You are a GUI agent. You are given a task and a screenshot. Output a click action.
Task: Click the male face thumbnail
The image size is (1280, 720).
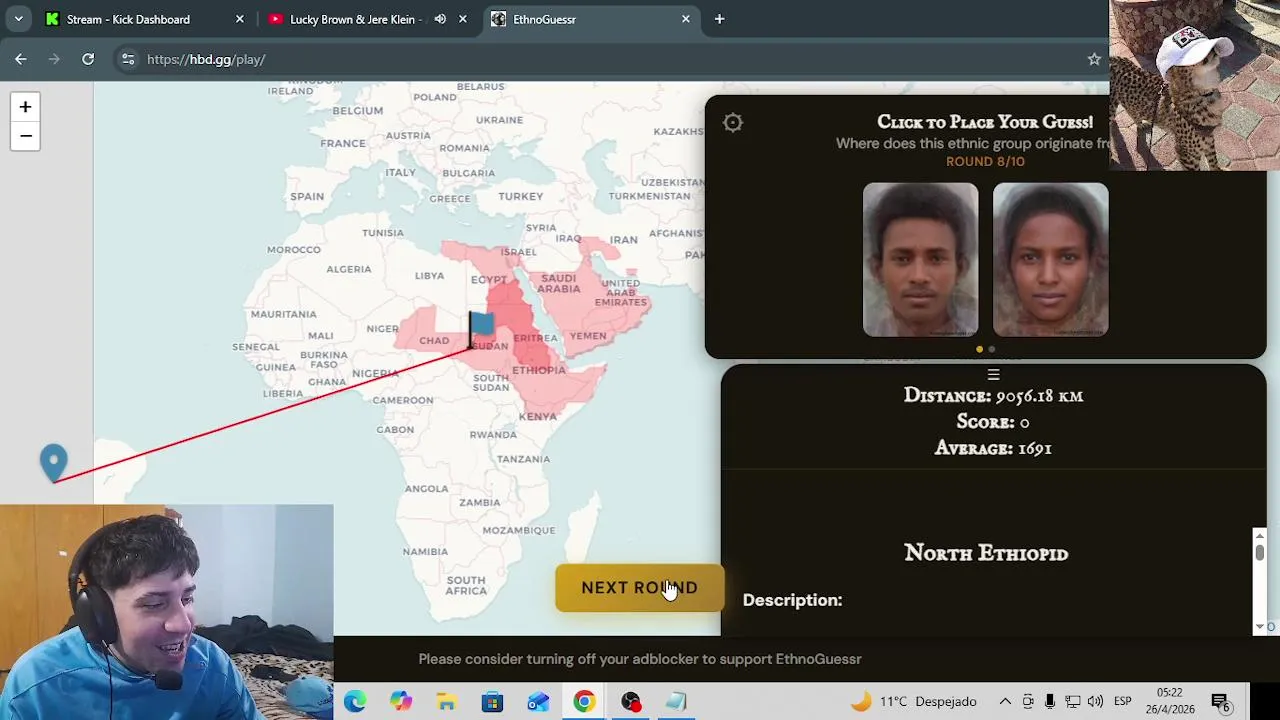(x=921, y=259)
